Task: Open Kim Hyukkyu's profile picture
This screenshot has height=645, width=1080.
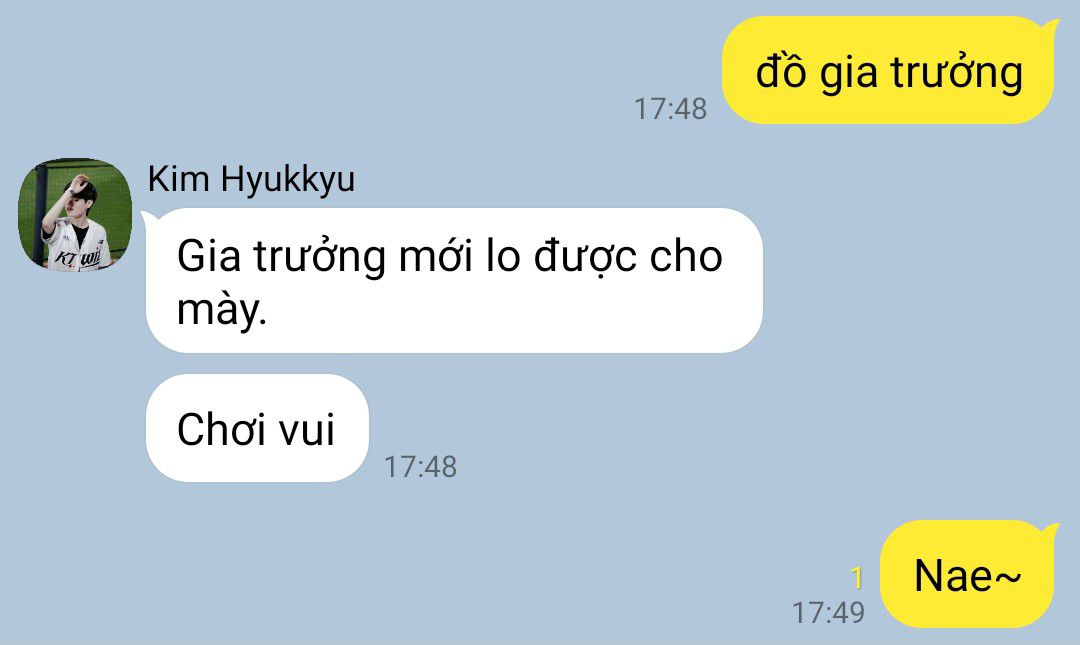Action: click(74, 214)
